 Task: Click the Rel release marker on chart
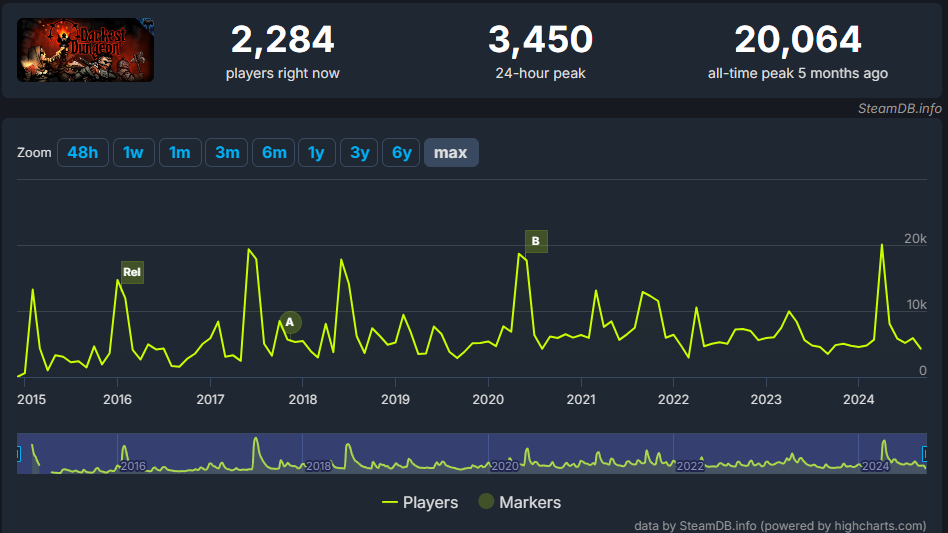click(132, 272)
